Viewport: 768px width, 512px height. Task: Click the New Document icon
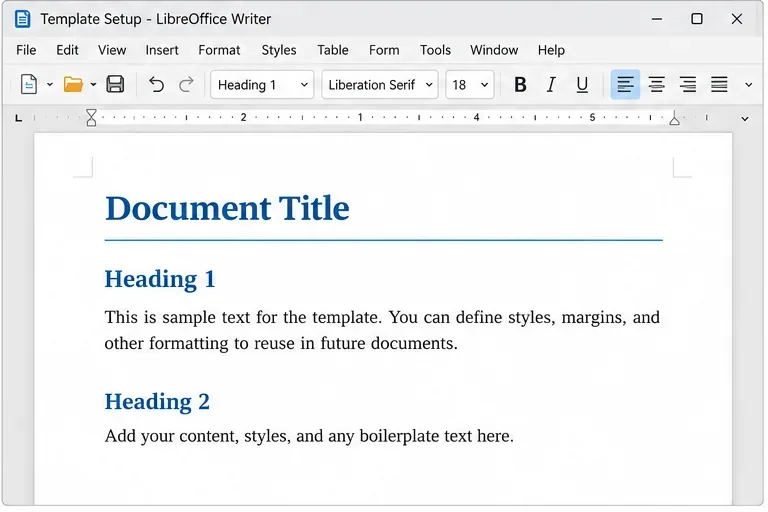(x=28, y=84)
